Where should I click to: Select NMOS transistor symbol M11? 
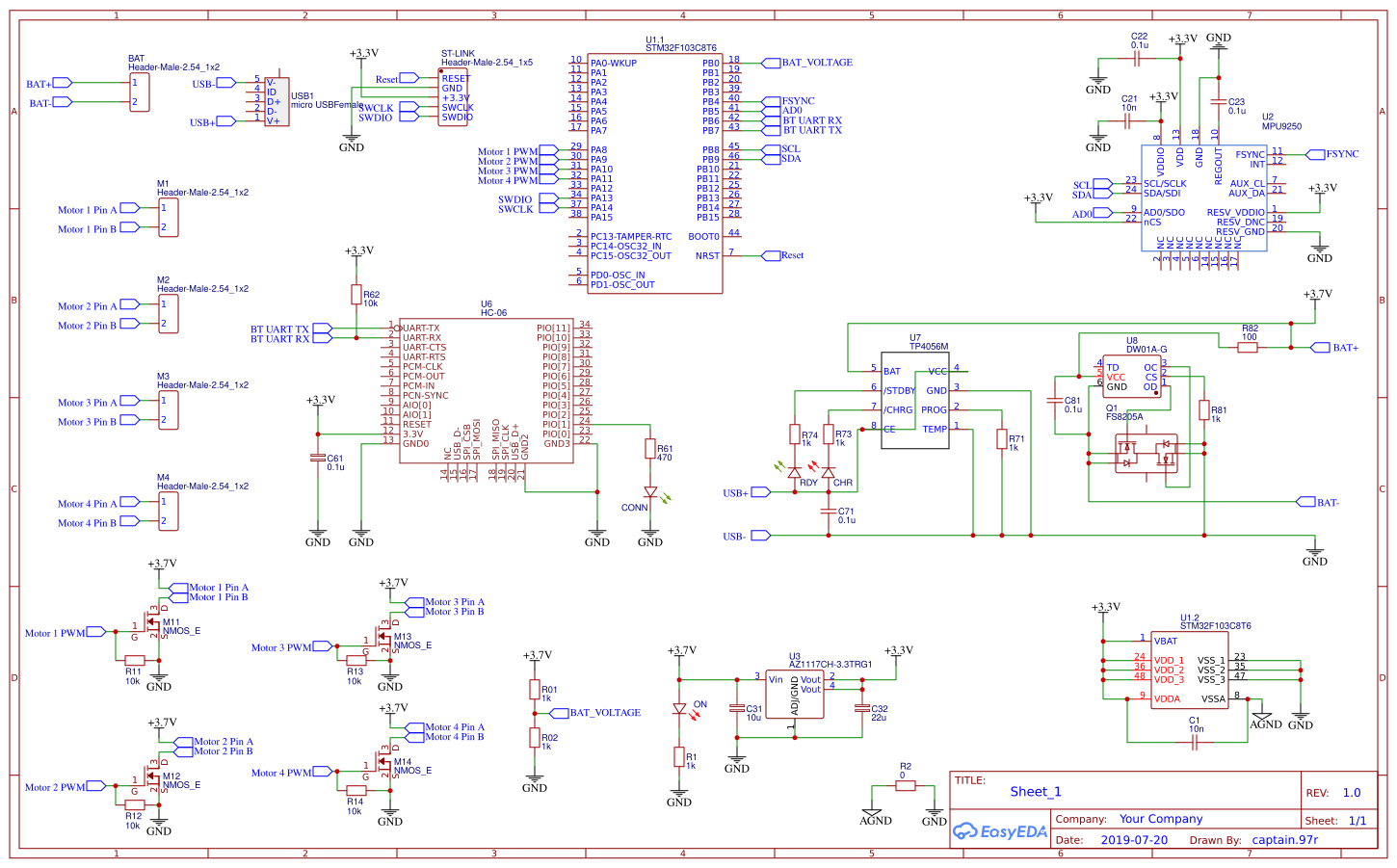[151, 626]
